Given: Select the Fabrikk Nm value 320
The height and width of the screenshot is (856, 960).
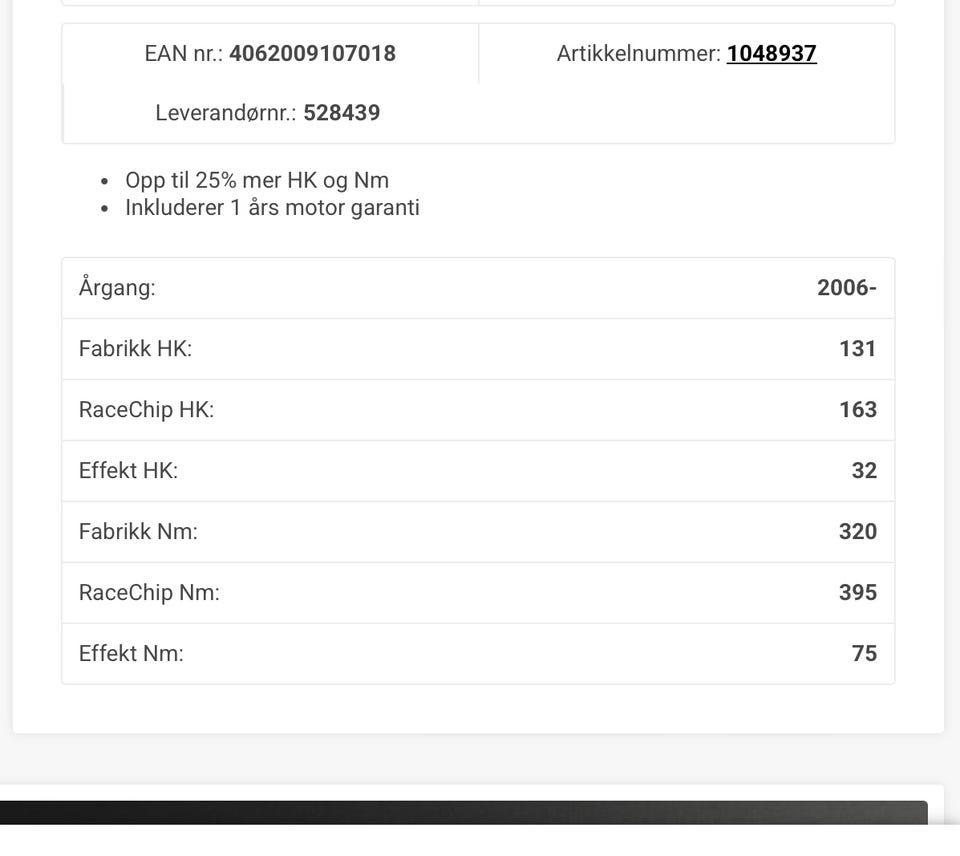Looking at the screenshot, I should pyautogui.click(x=858, y=532).
